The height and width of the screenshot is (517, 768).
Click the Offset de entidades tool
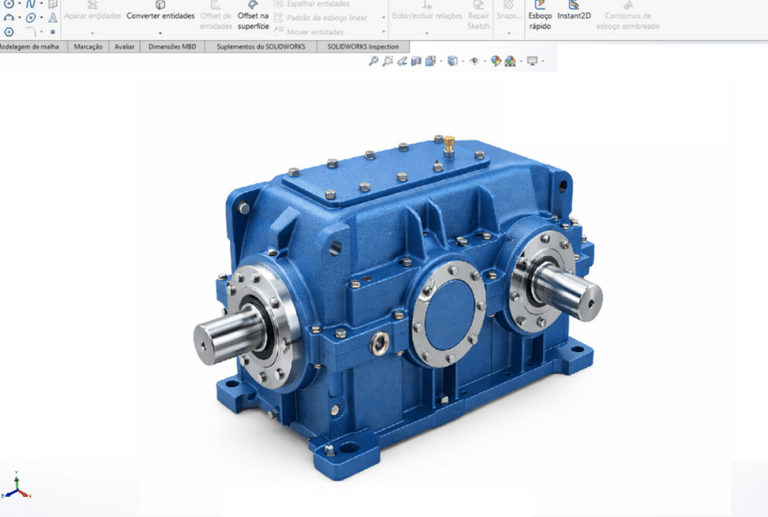[x=216, y=16]
